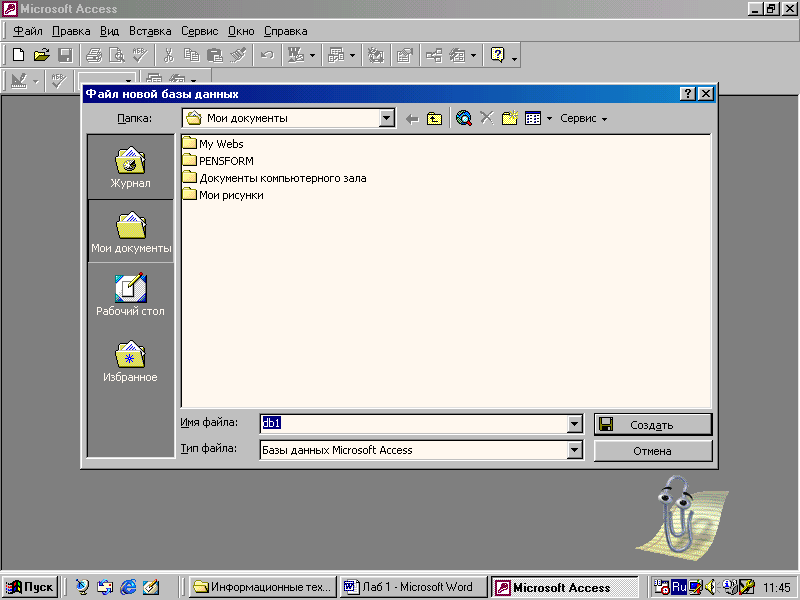The image size is (800, 600).
Task: Click the Search the Web icon
Action: [x=464, y=118]
